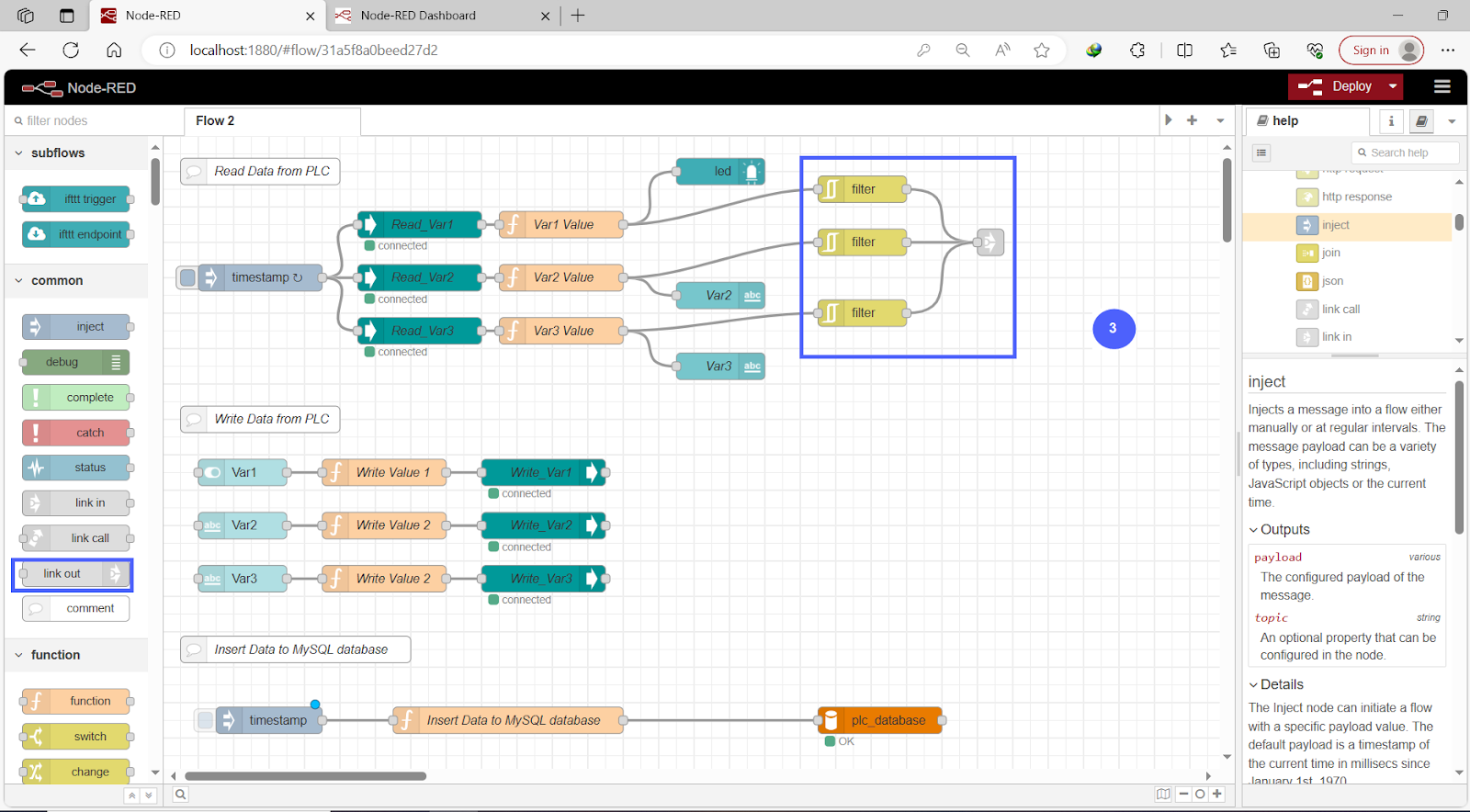Toggle the navigator map view icon
Screen dimensions: 1470x812
point(1163,795)
